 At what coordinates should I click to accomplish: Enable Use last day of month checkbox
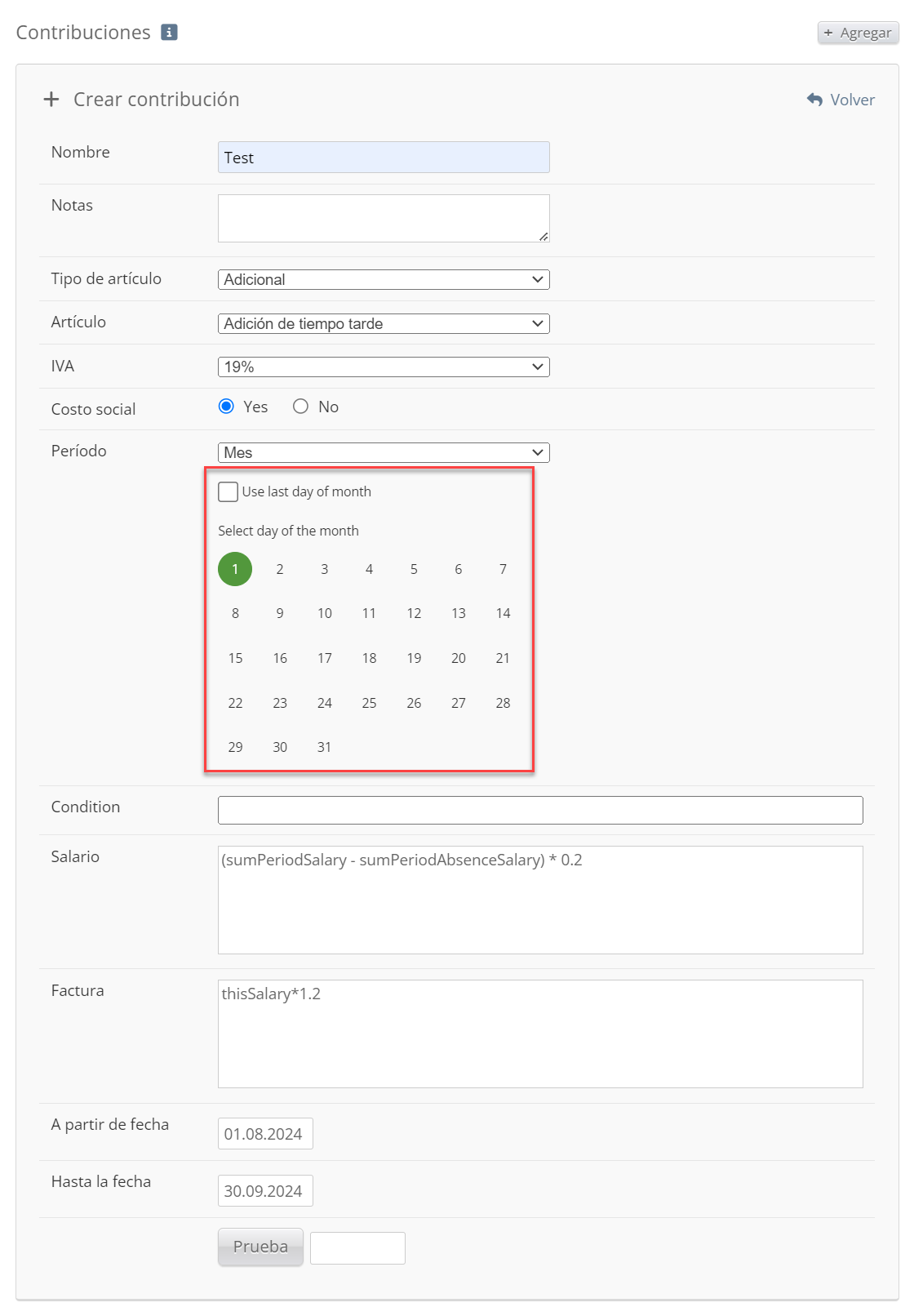pos(228,491)
